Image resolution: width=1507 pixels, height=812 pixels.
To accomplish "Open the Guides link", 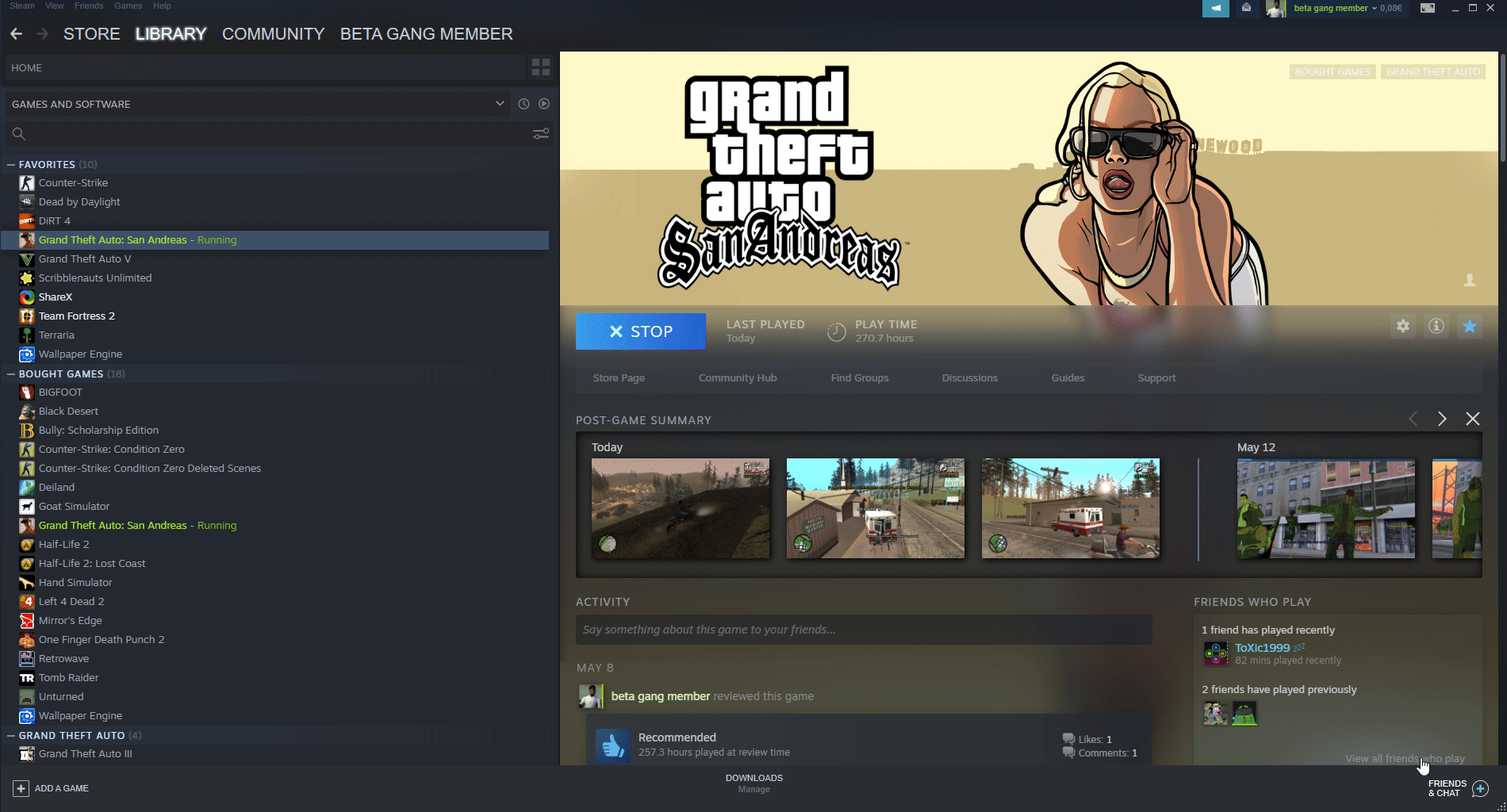I will tap(1068, 378).
